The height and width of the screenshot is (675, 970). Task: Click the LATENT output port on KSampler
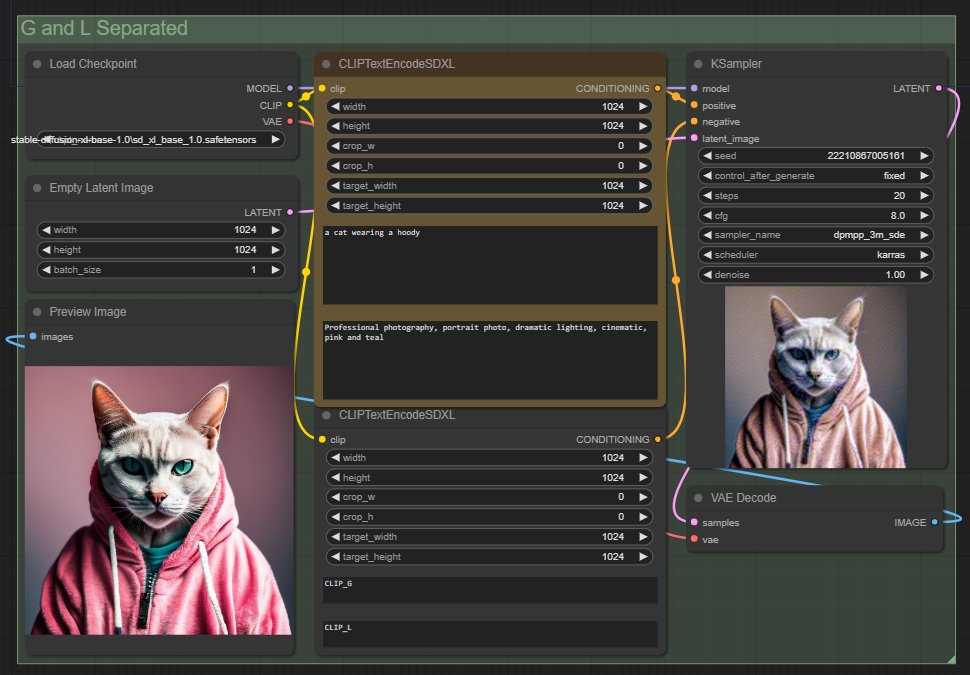pyautogui.click(x=938, y=88)
